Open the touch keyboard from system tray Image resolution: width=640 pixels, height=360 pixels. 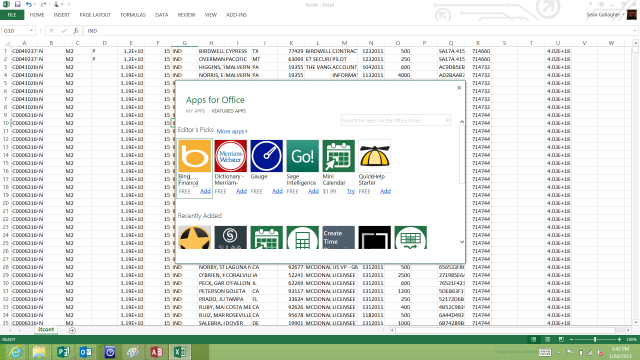coord(545,352)
